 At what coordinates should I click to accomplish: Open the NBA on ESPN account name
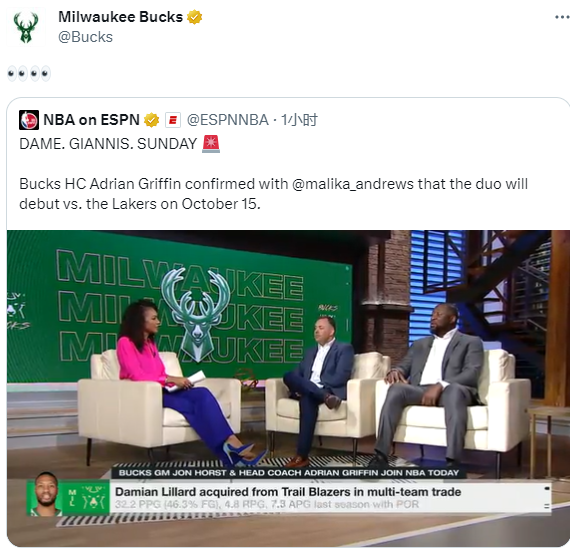[91, 120]
